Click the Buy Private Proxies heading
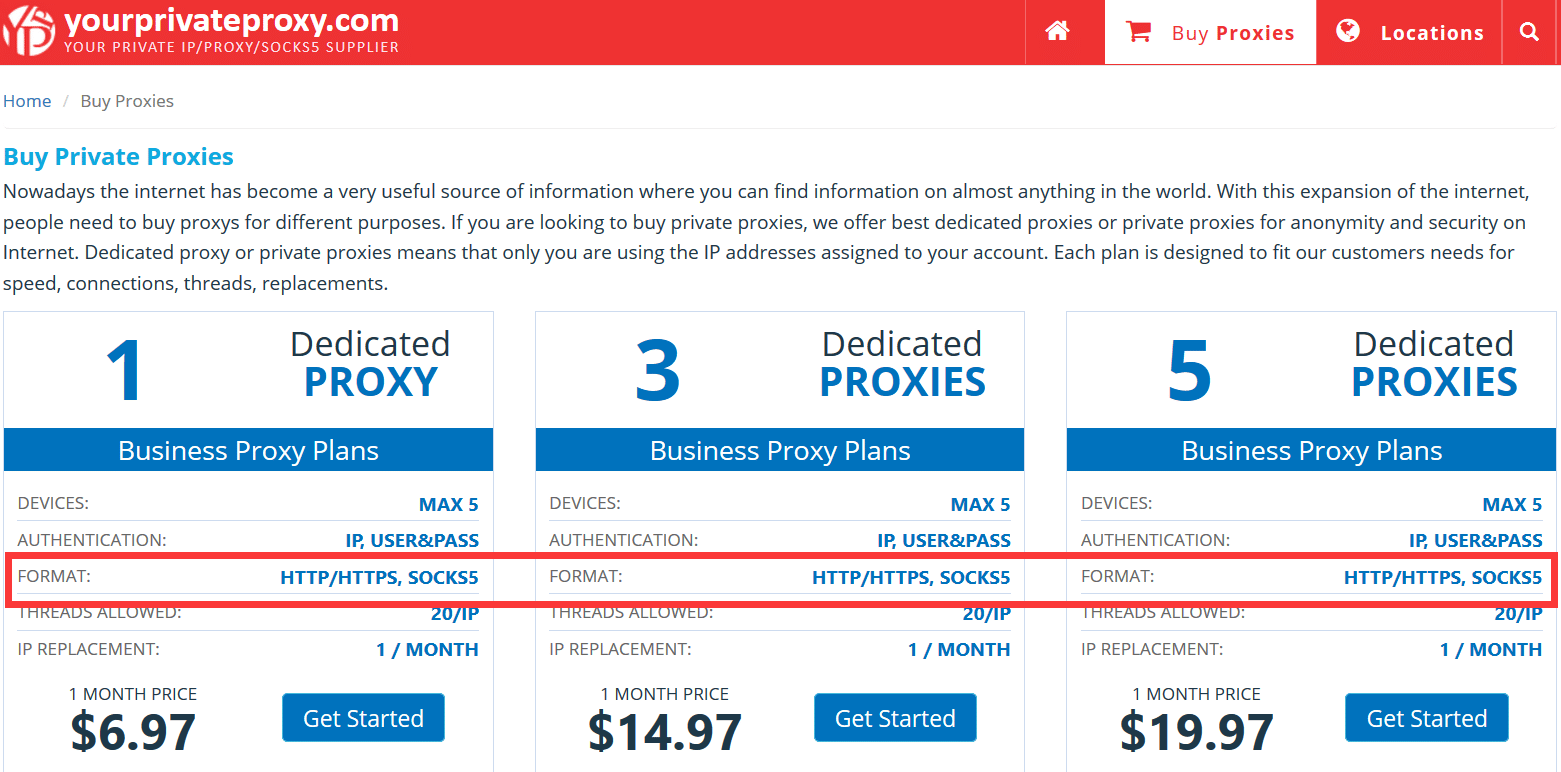 coord(118,156)
